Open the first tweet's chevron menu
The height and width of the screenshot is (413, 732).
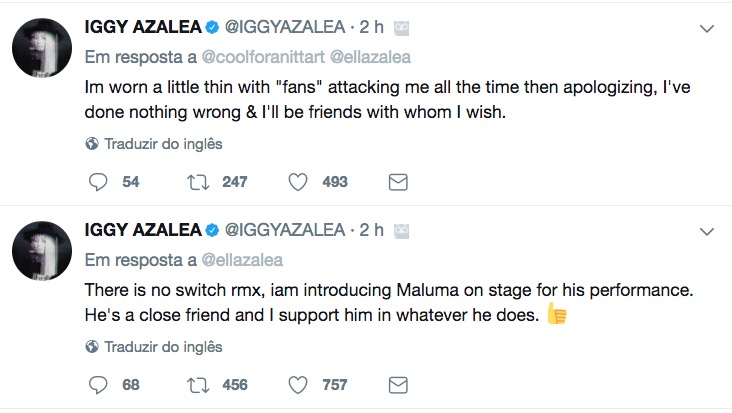coord(708,30)
